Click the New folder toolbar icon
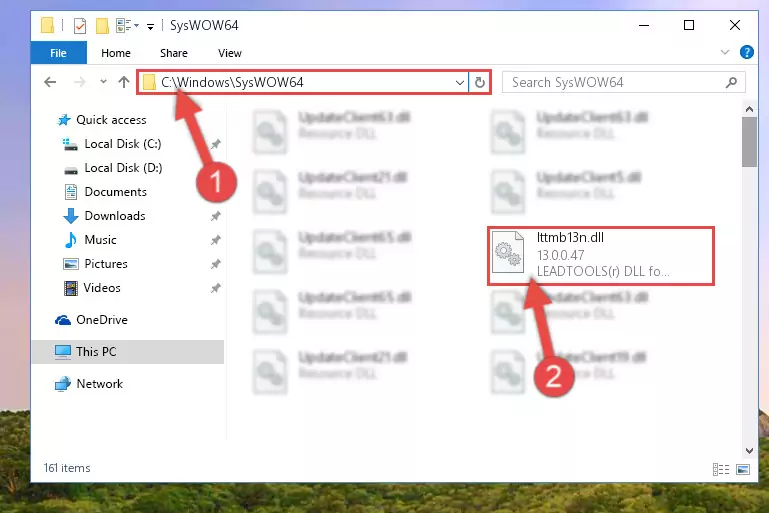 tap(102, 26)
